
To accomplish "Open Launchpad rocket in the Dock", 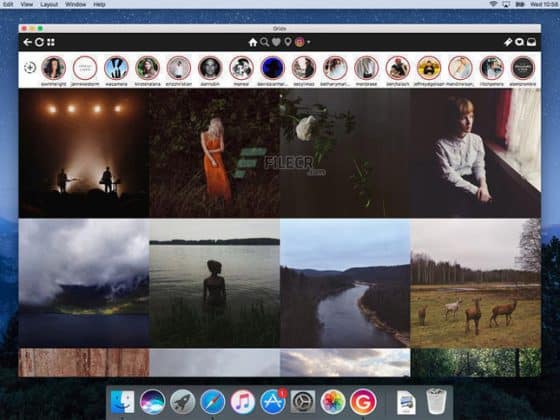I will coord(182,402).
